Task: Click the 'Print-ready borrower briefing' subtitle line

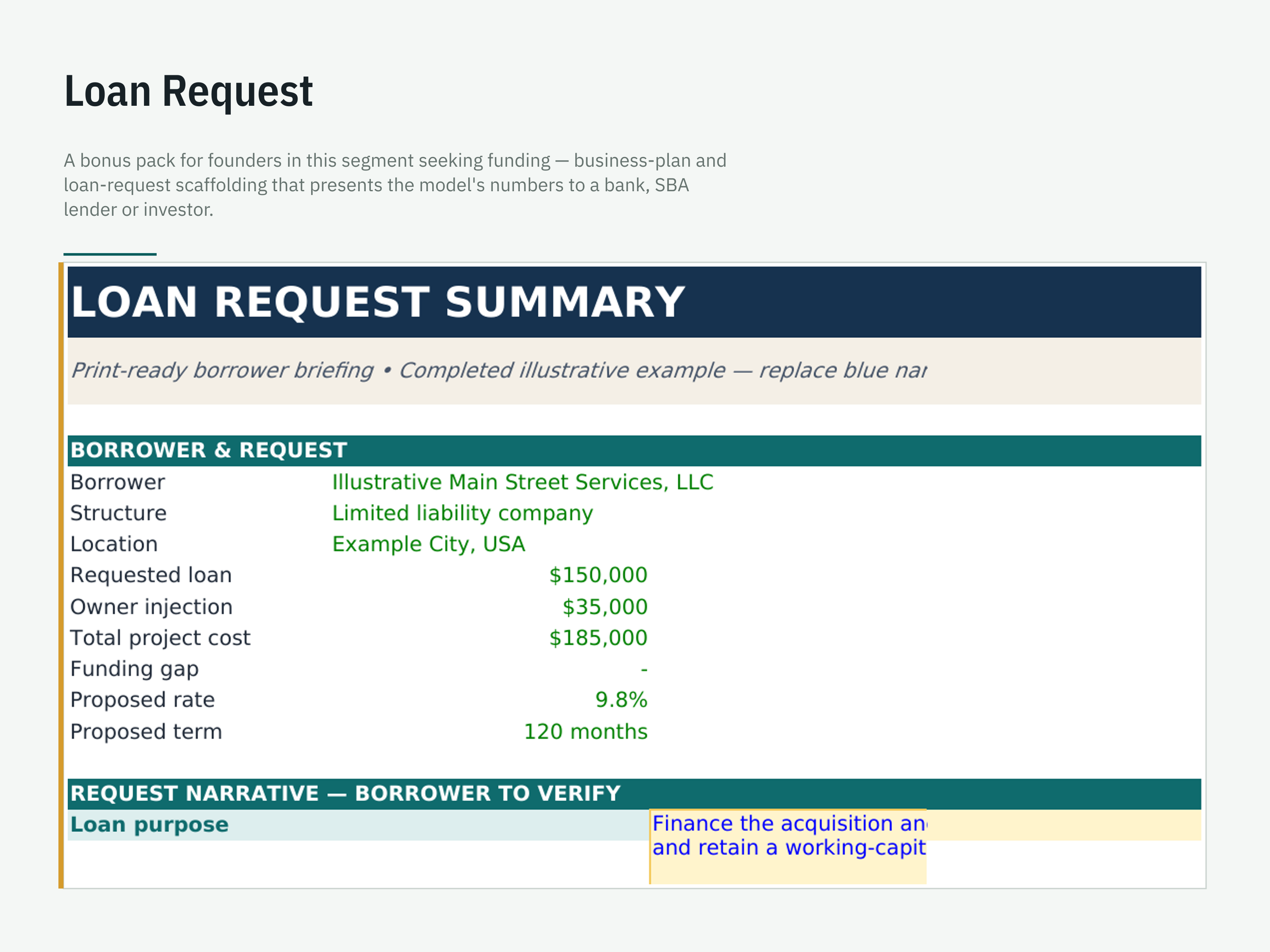Action: tap(498, 371)
